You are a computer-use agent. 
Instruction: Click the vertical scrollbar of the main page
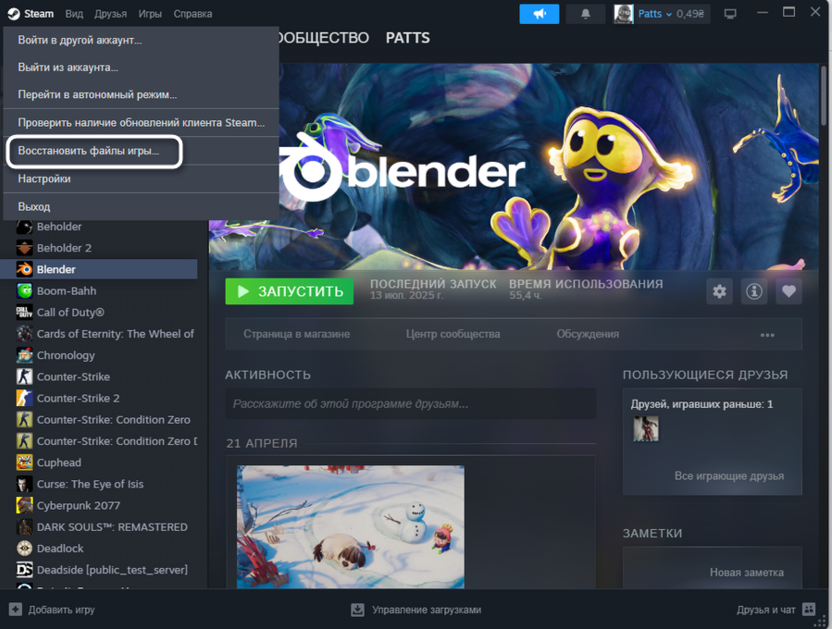(x=824, y=96)
